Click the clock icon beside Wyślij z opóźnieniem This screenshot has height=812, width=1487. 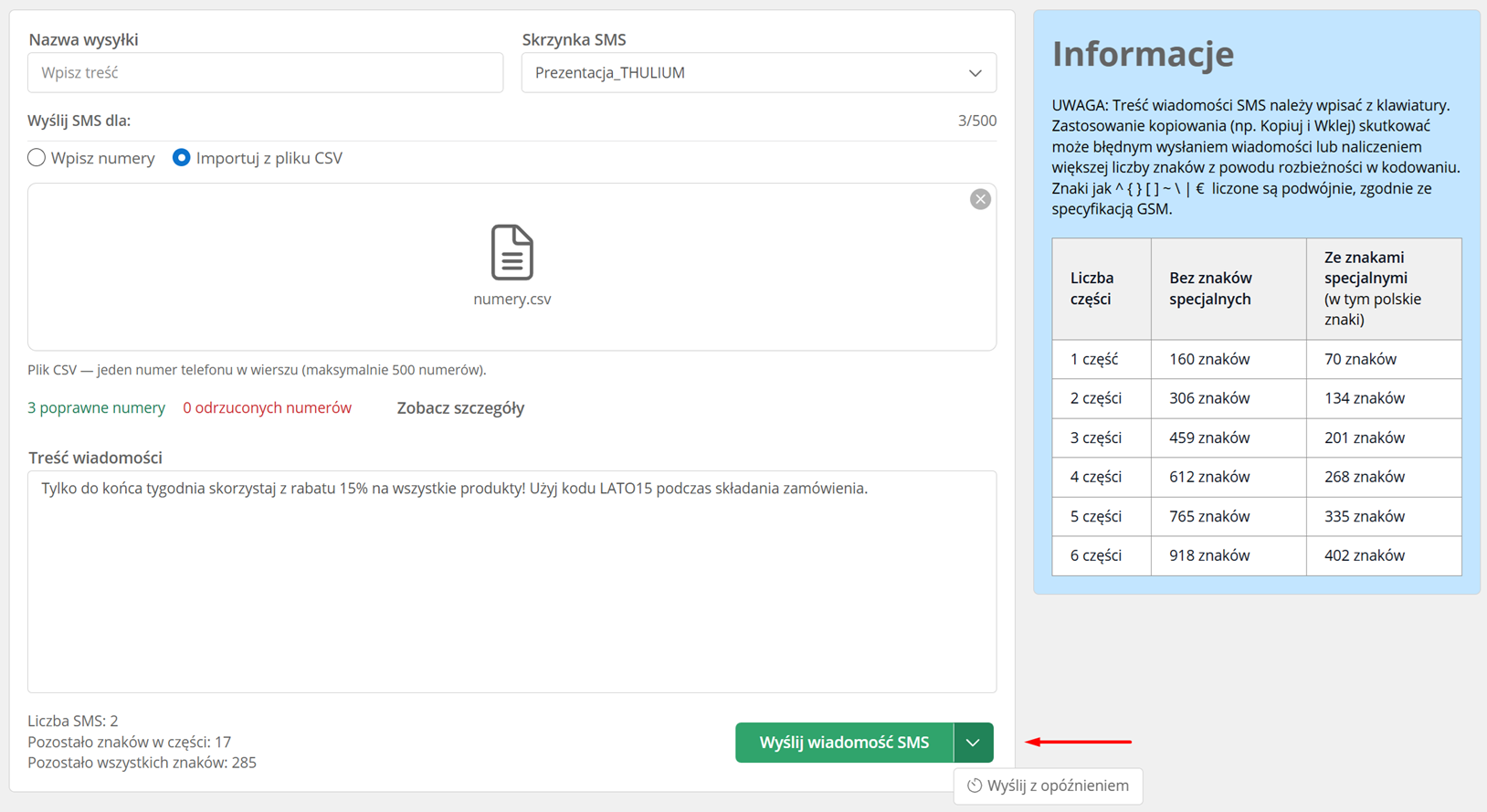tap(975, 786)
